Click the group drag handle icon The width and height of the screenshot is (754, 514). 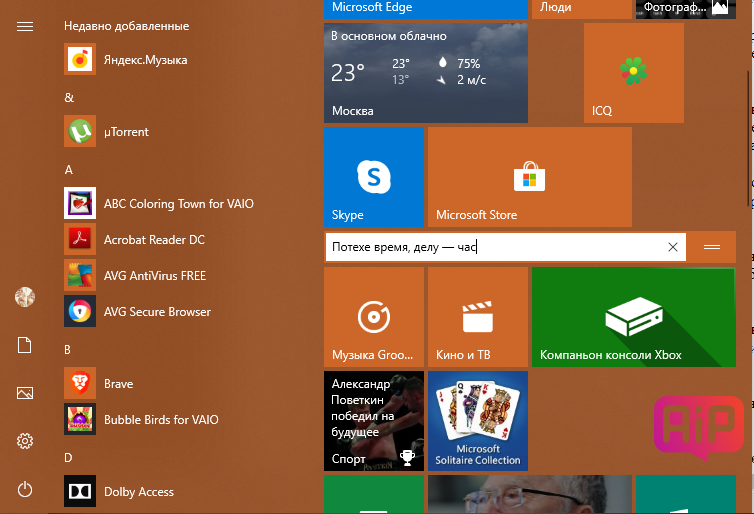[x=712, y=247]
